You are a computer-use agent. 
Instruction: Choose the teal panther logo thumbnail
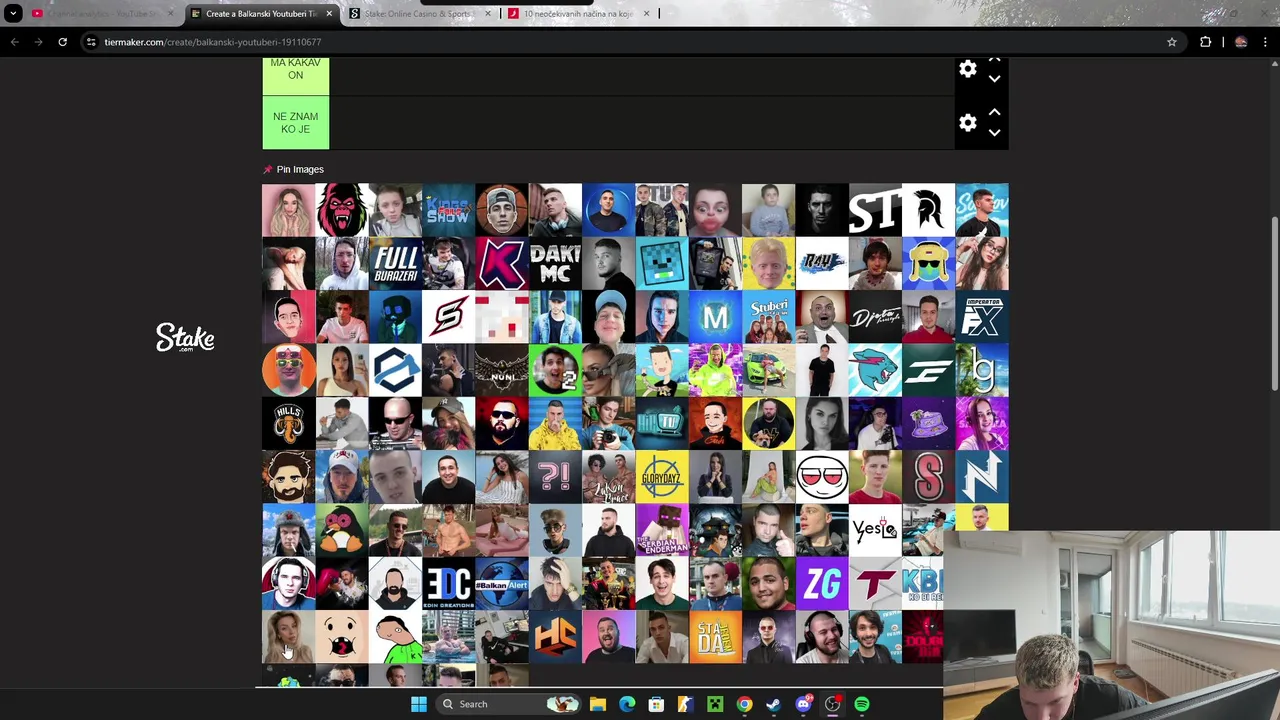tap(875, 371)
